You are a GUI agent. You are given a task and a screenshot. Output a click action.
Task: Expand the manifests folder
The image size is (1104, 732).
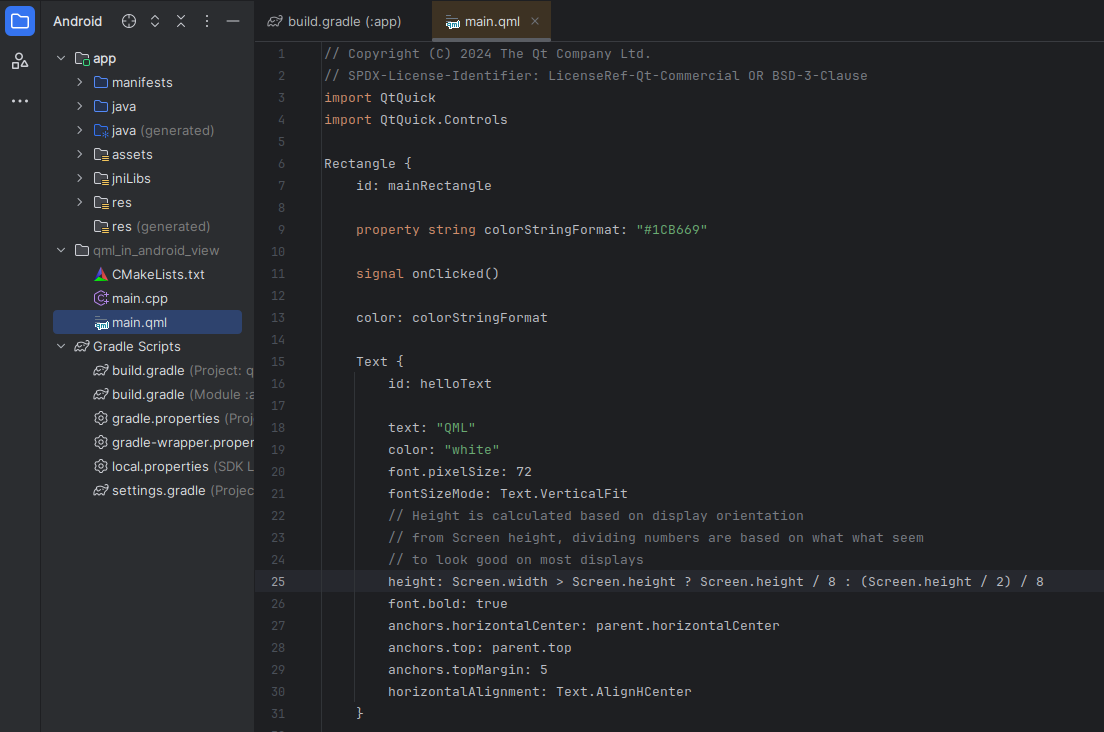click(x=80, y=83)
